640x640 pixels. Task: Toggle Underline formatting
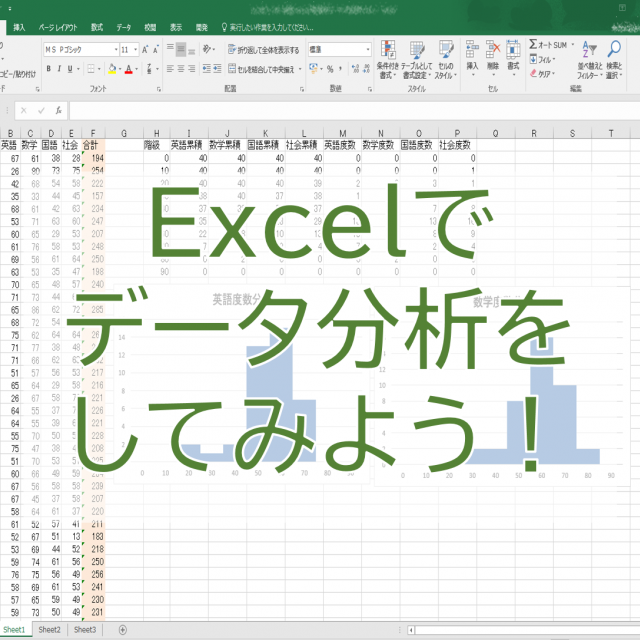(70, 69)
